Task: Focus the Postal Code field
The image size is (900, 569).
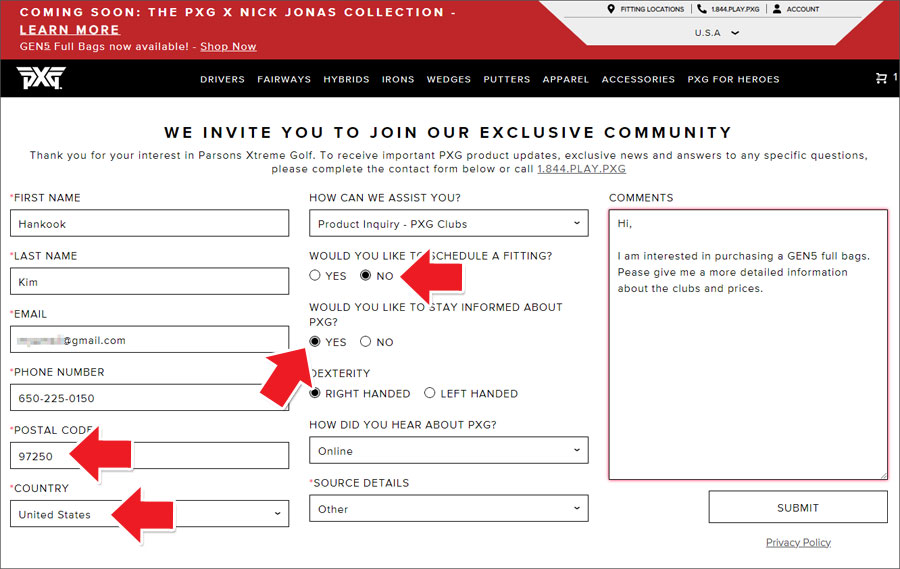Action: pos(149,456)
